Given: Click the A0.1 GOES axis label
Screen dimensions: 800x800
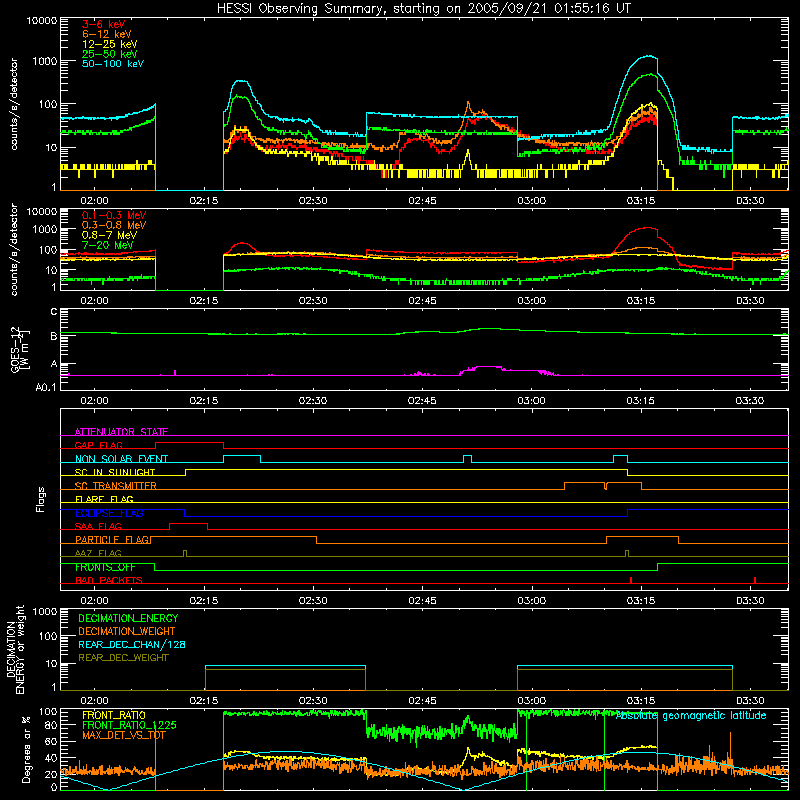Looking at the screenshot, I should [x=45, y=387].
